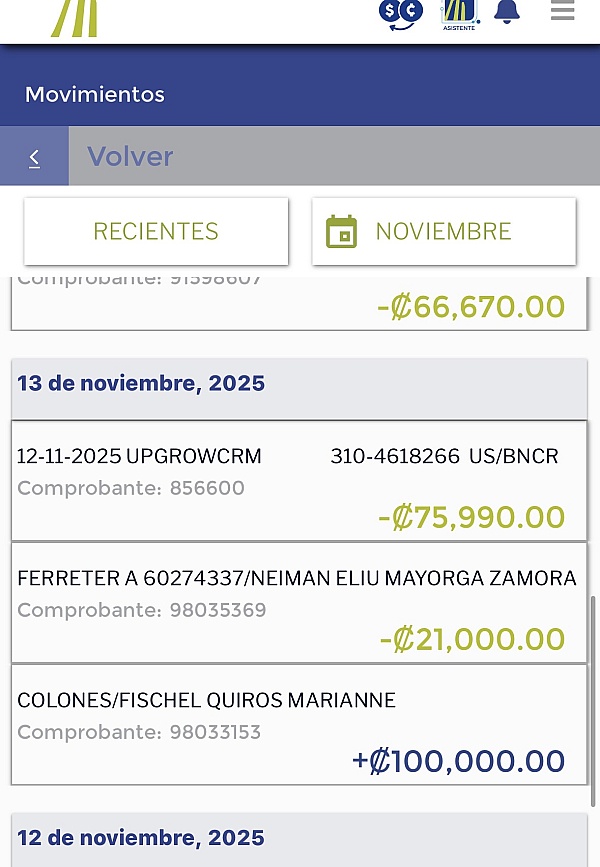Tap the 12 de noviembre, 2025 header

click(x=141, y=838)
